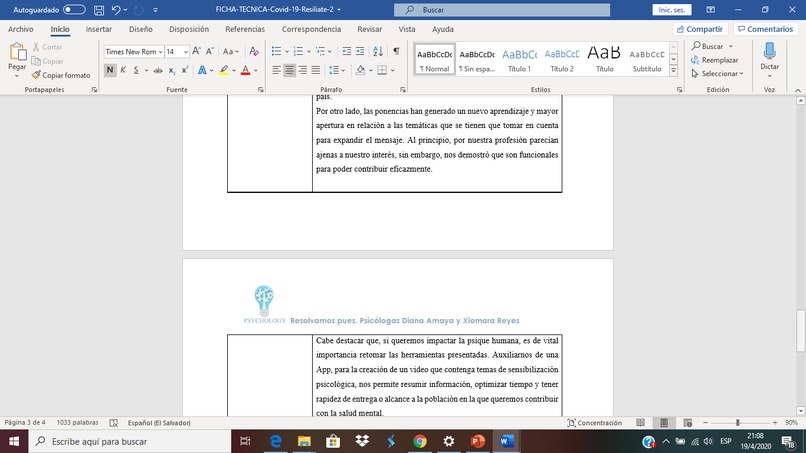The image size is (806, 453).
Task: Click the zoom slider handle
Action: point(738,423)
